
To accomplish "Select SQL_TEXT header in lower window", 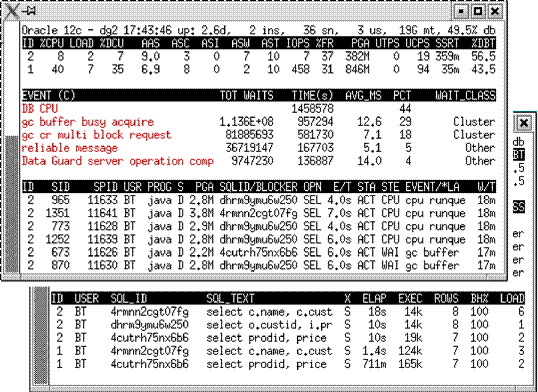I will pos(230,299).
